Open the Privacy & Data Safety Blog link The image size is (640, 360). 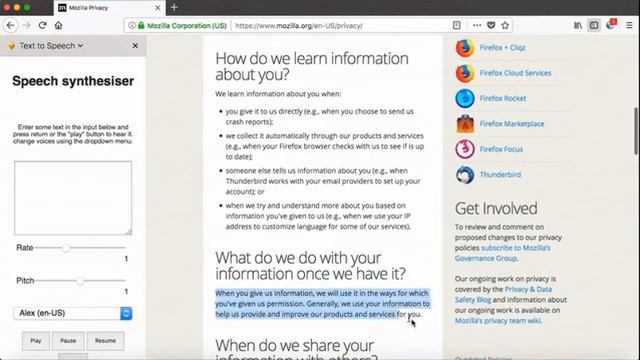503,294
